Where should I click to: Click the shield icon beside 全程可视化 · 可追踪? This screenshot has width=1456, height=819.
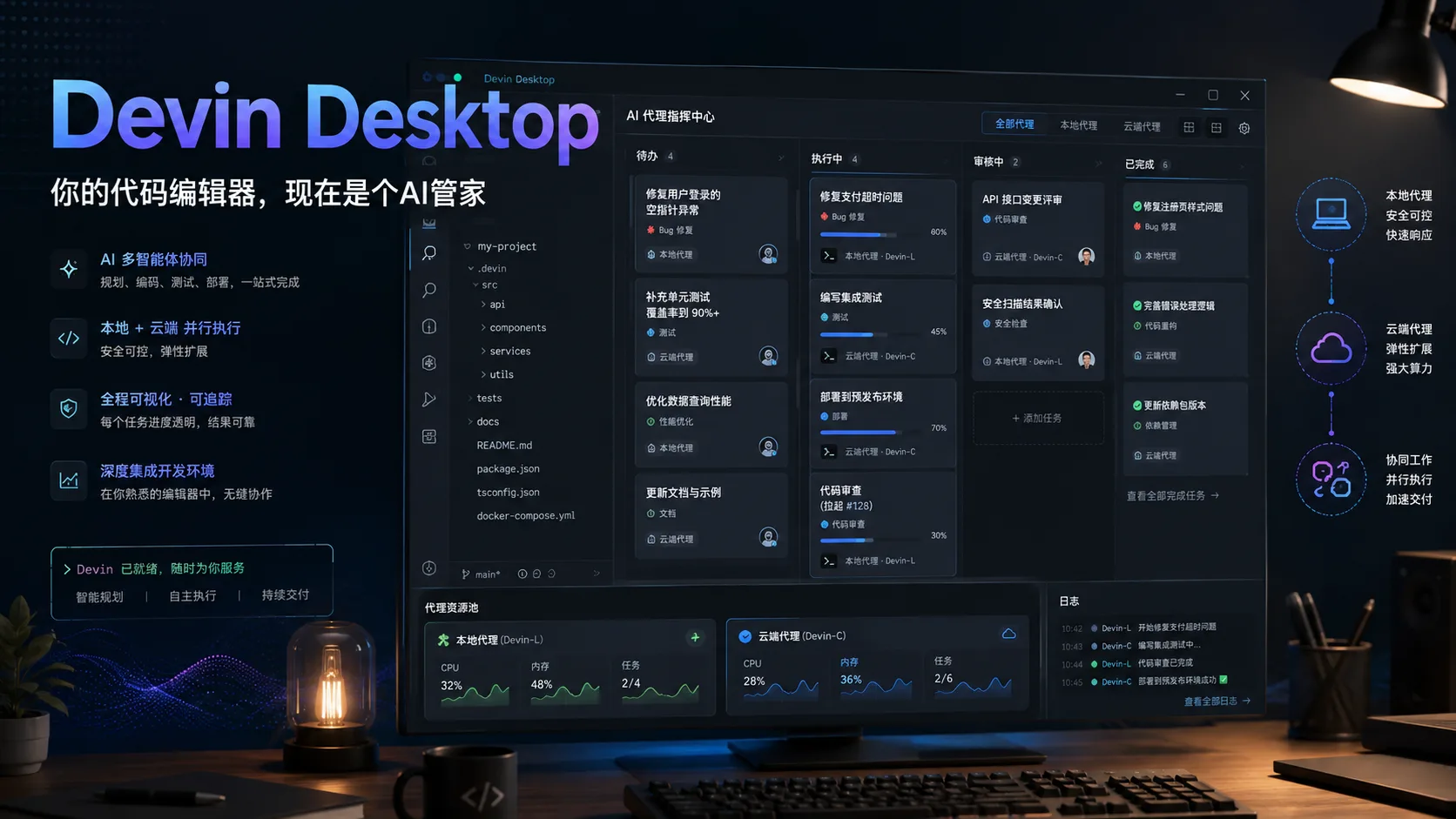(x=69, y=408)
